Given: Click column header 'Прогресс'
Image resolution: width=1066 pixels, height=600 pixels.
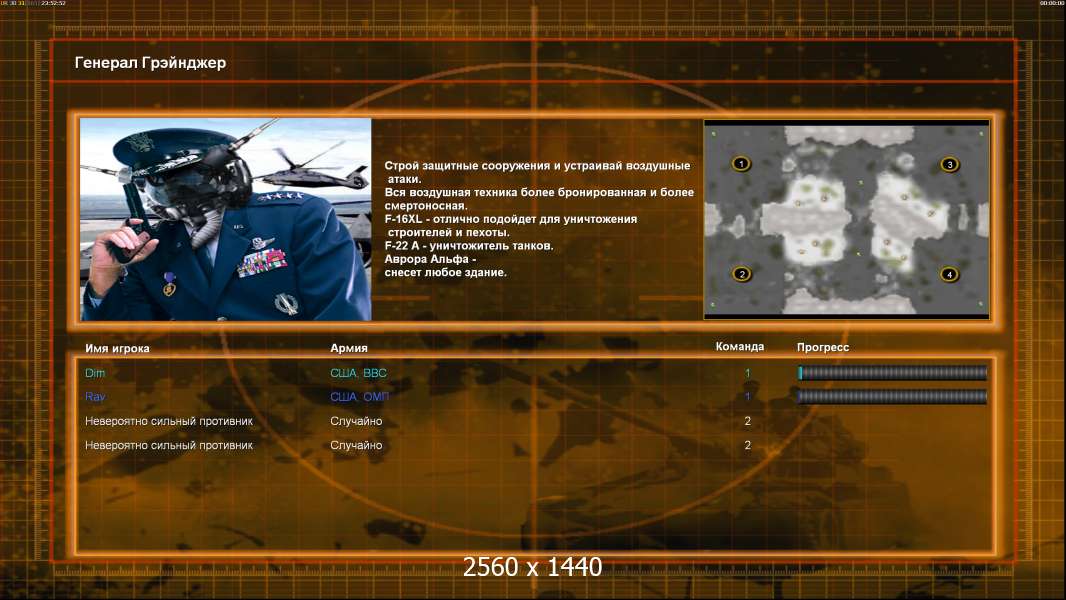Looking at the screenshot, I should [x=823, y=347].
